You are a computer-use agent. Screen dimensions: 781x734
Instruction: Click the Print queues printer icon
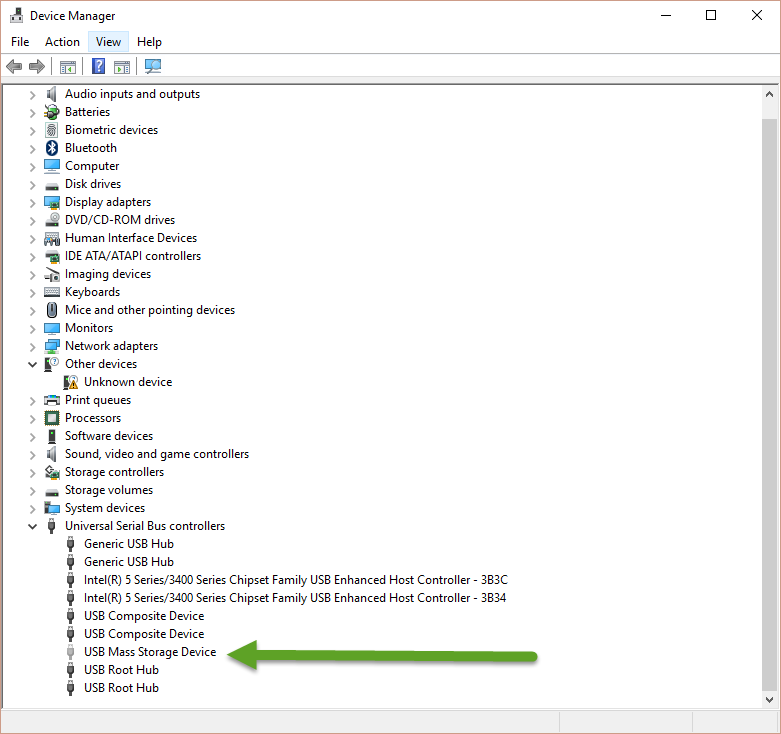pyautogui.click(x=52, y=400)
